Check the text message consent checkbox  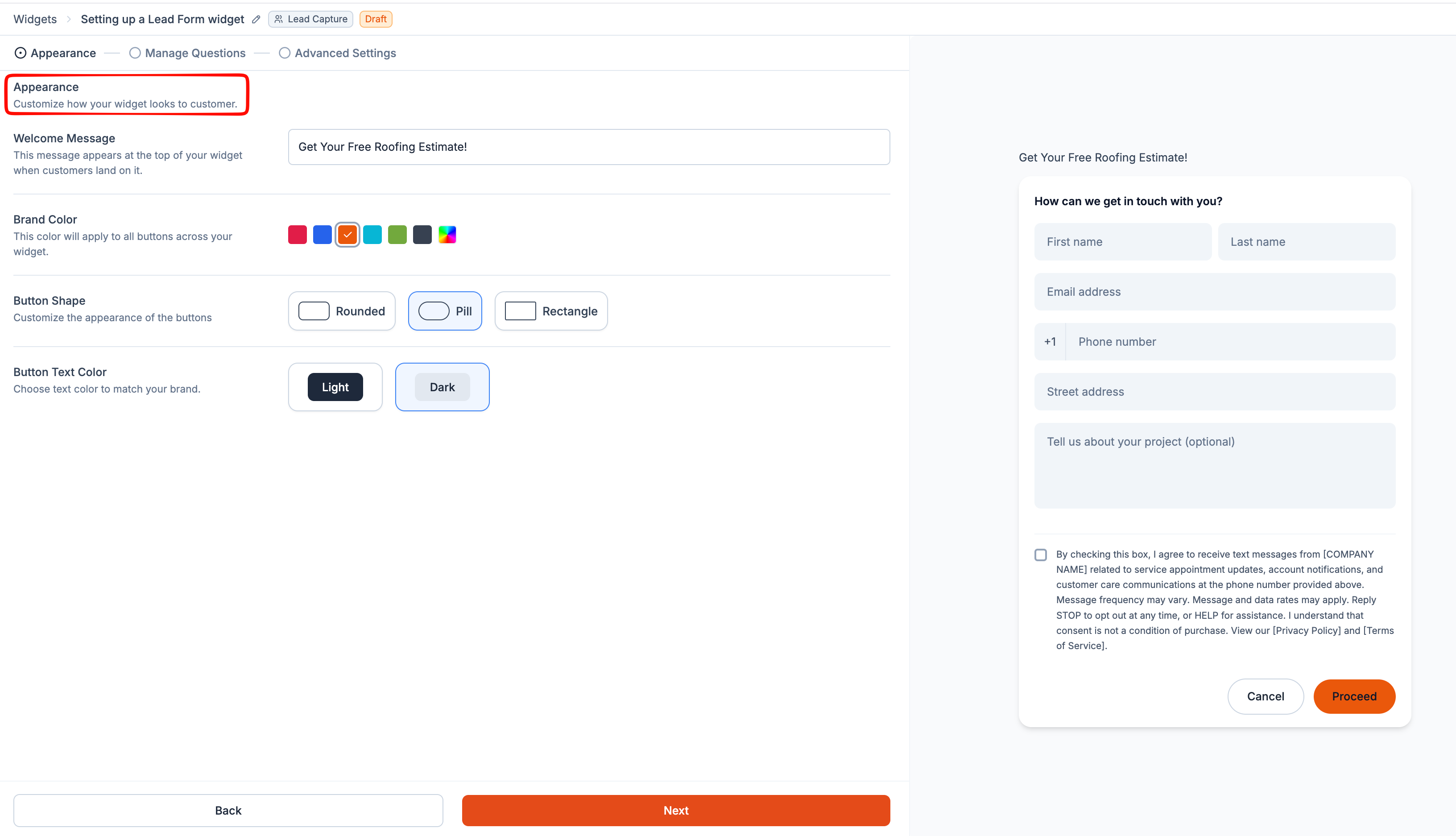click(x=1040, y=555)
